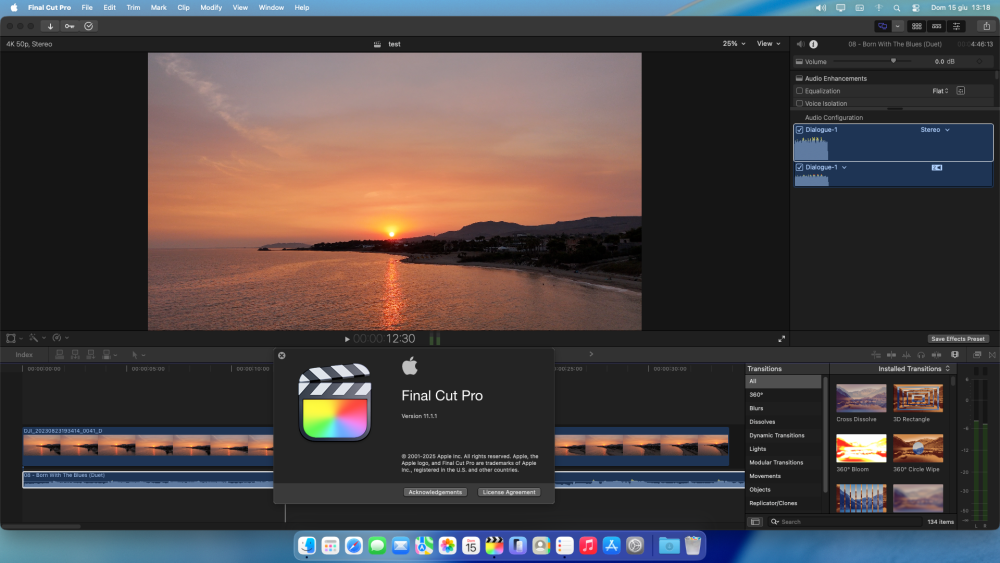Open the Trim menu
This screenshot has height=563, width=1000.
133,8
